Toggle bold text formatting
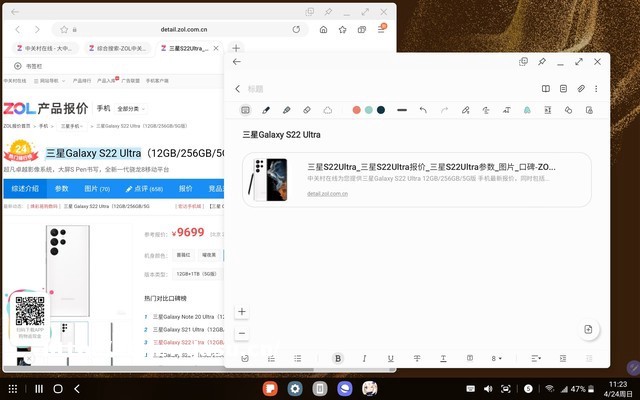The image size is (640, 400). tap(338, 358)
